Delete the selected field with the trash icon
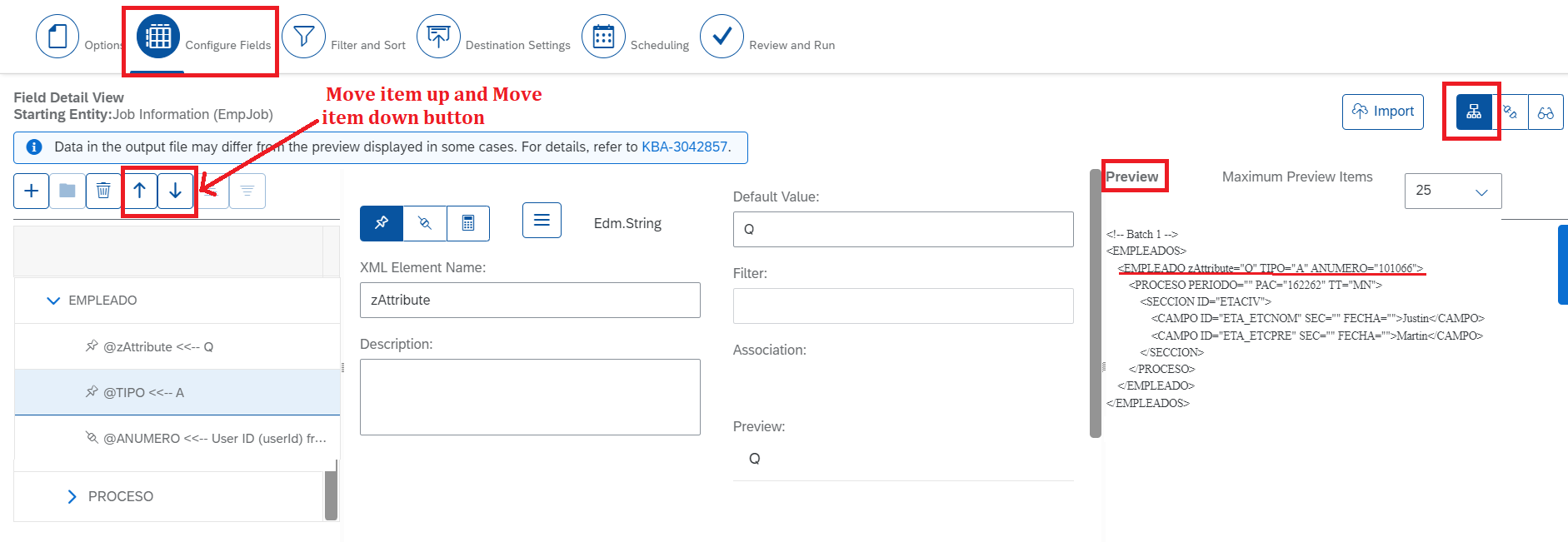Viewport: 1568px width, 542px height. pyautogui.click(x=103, y=191)
